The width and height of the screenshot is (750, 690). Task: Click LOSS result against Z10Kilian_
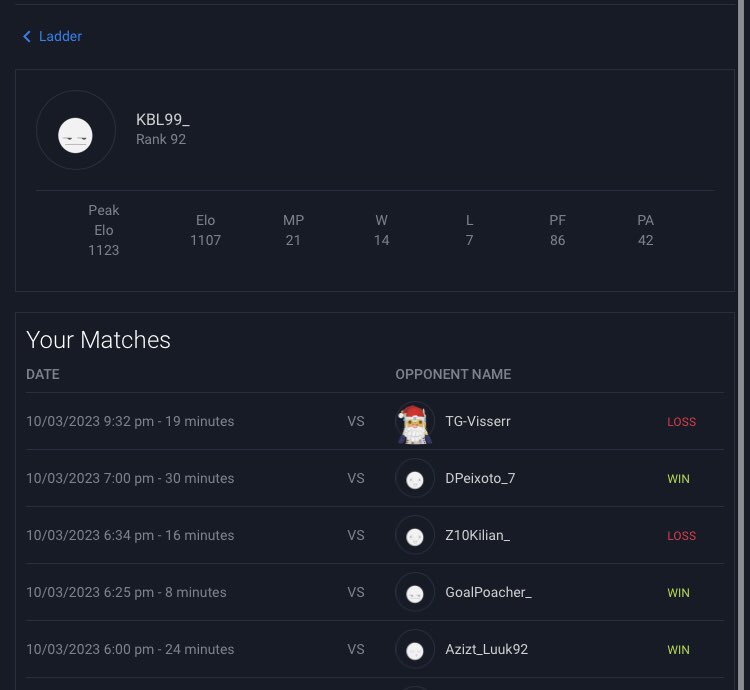click(x=681, y=536)
